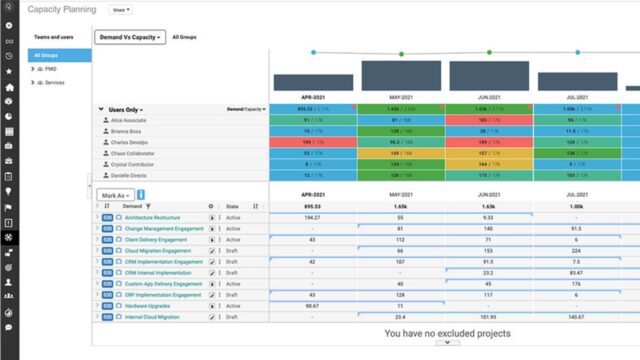Open the Change Management Engagement link
Viewport: 640px width, 360px height.
pyautogui.click(x=164, y=229)
